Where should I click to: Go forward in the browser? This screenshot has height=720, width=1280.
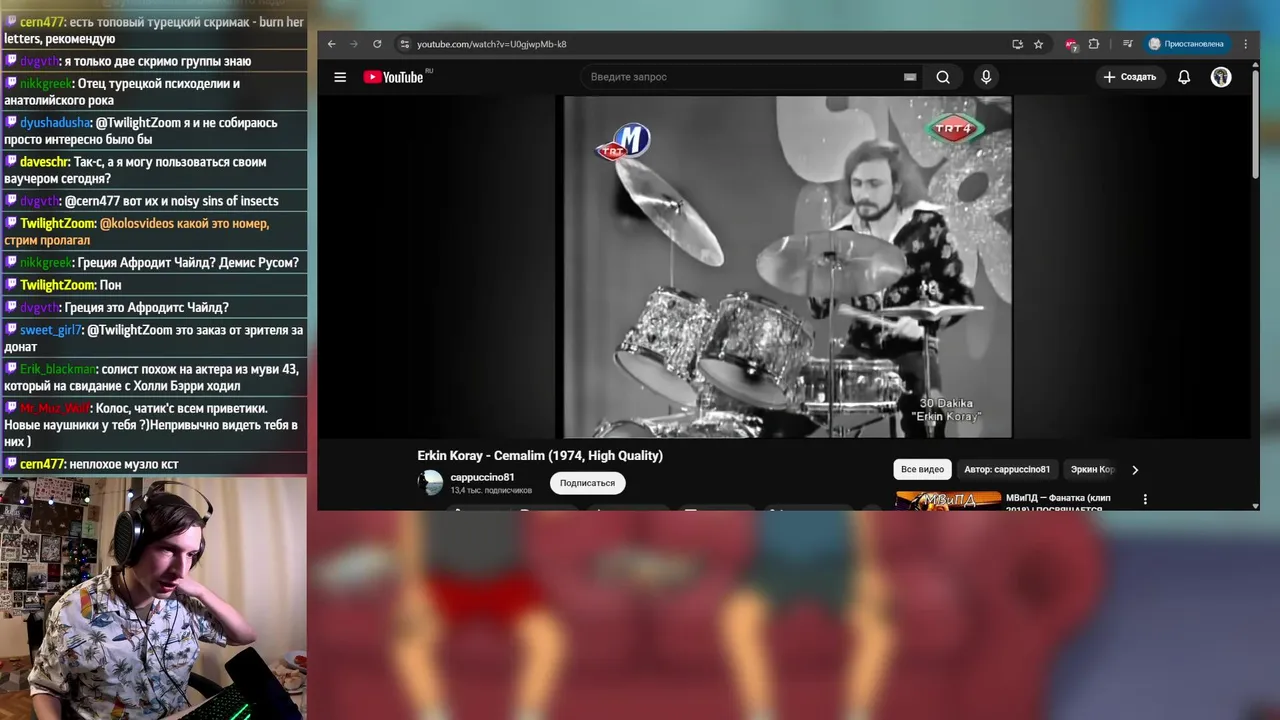[x=353, y=44]
